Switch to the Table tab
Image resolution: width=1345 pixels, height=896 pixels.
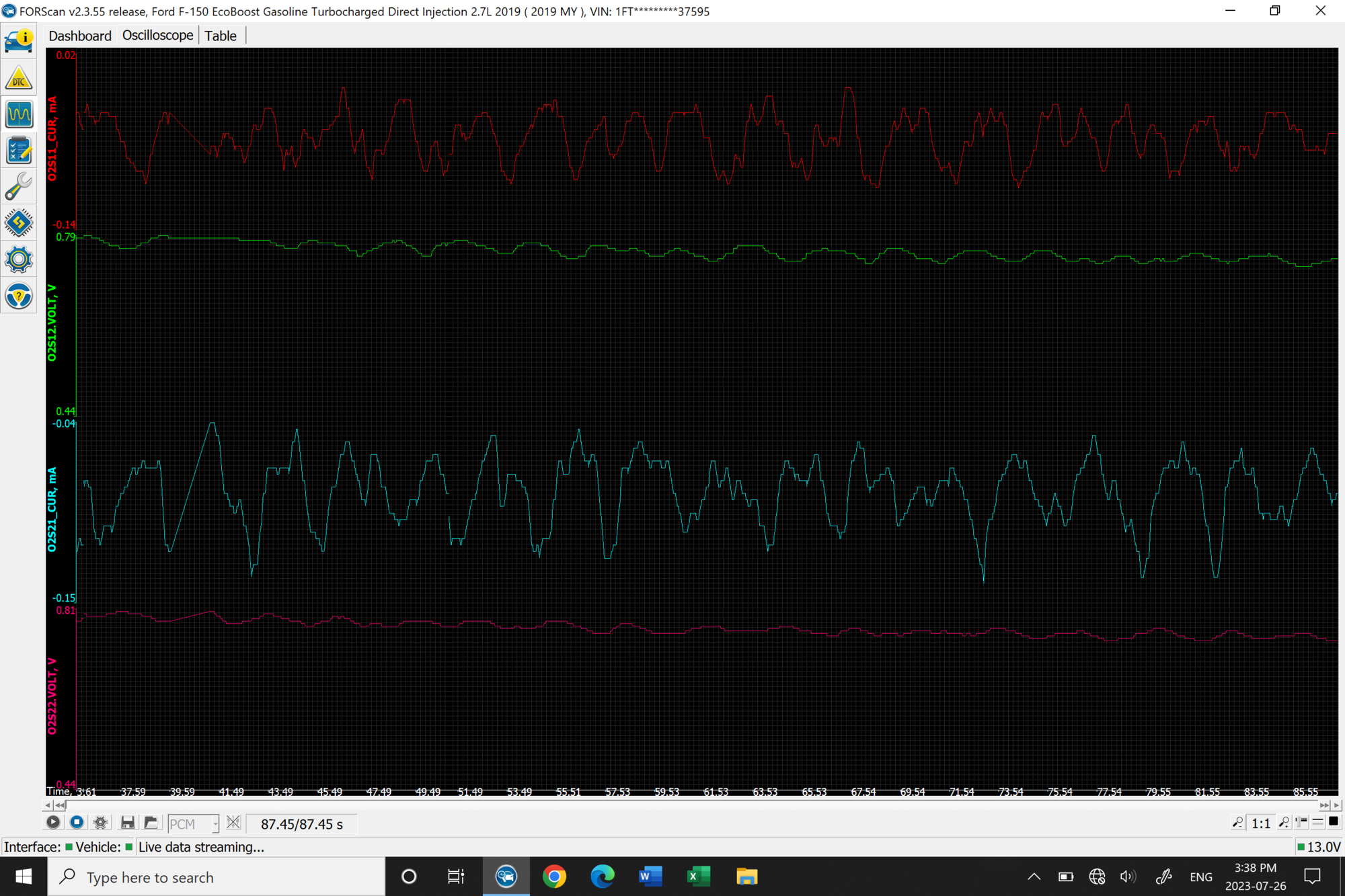[221, 35]
